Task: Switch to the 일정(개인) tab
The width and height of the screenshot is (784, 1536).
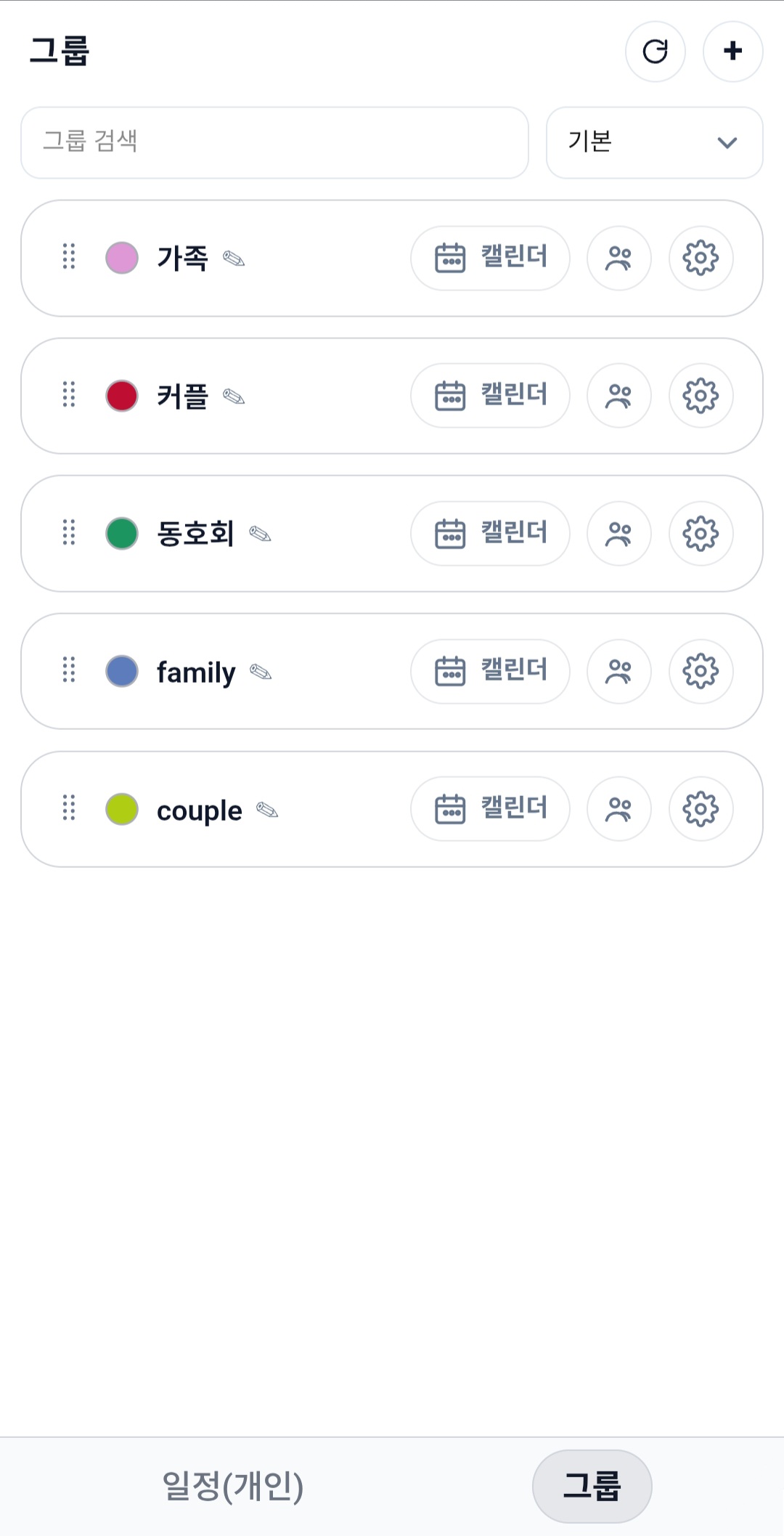Action: click(232, 1486)
